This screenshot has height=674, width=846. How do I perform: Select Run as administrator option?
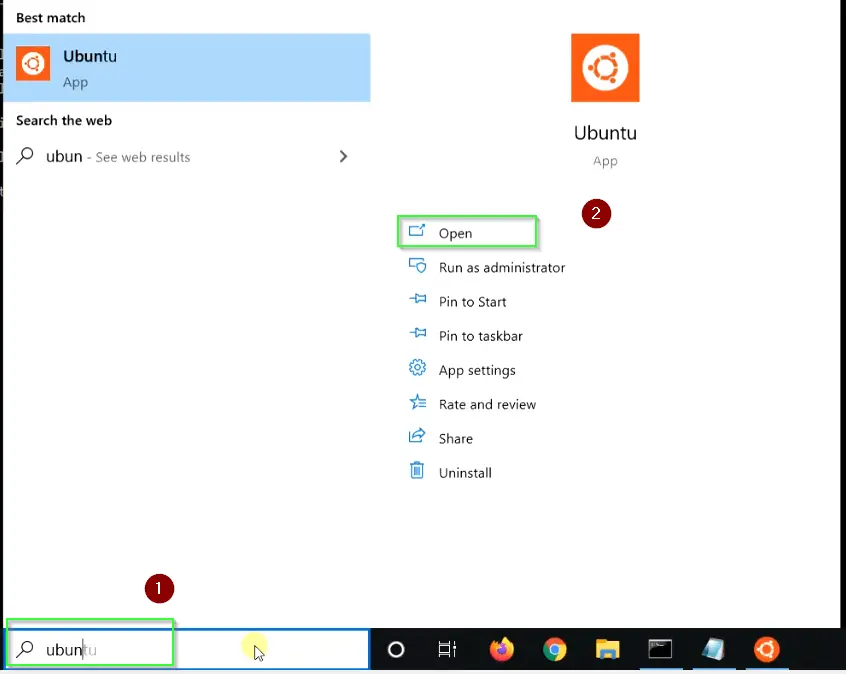(x=502, y=268)
